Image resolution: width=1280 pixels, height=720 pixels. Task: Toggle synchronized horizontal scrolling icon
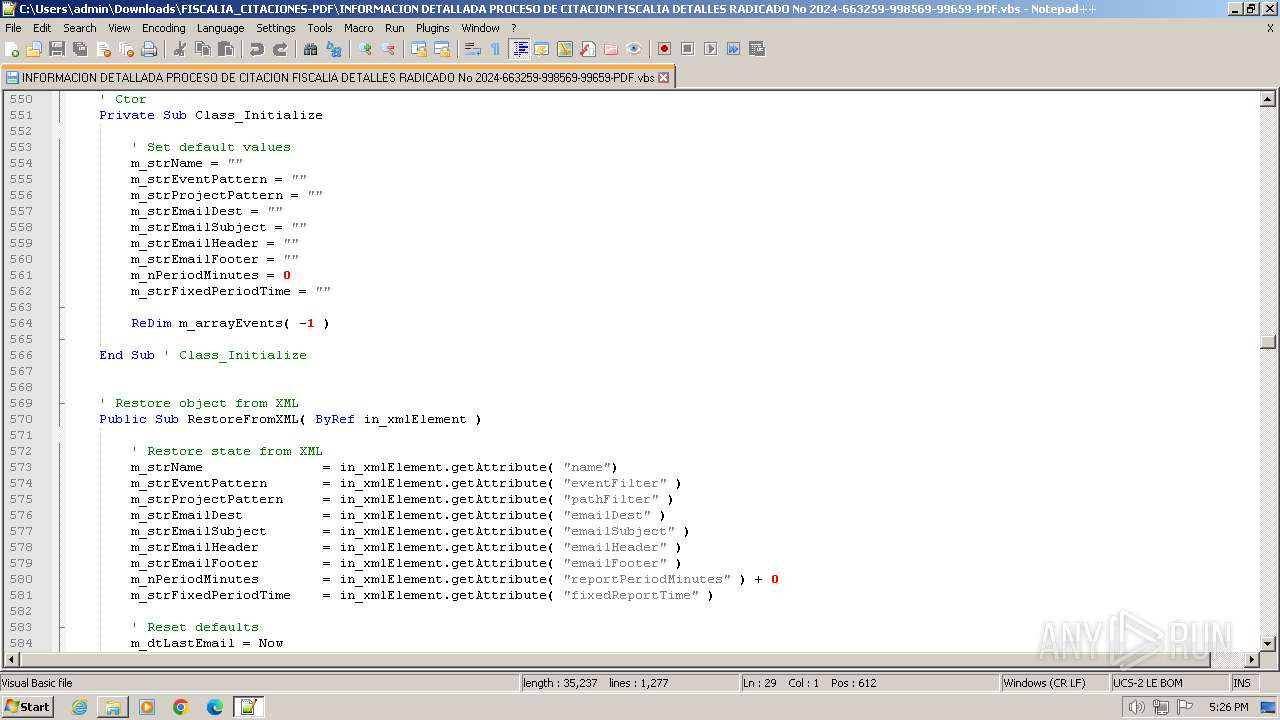tap(442, 49)
